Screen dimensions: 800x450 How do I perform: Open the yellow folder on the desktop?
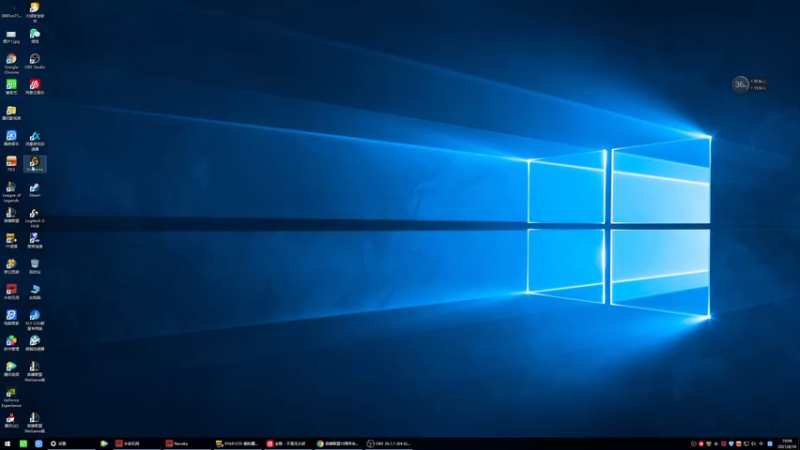click(x=11, y=113)
